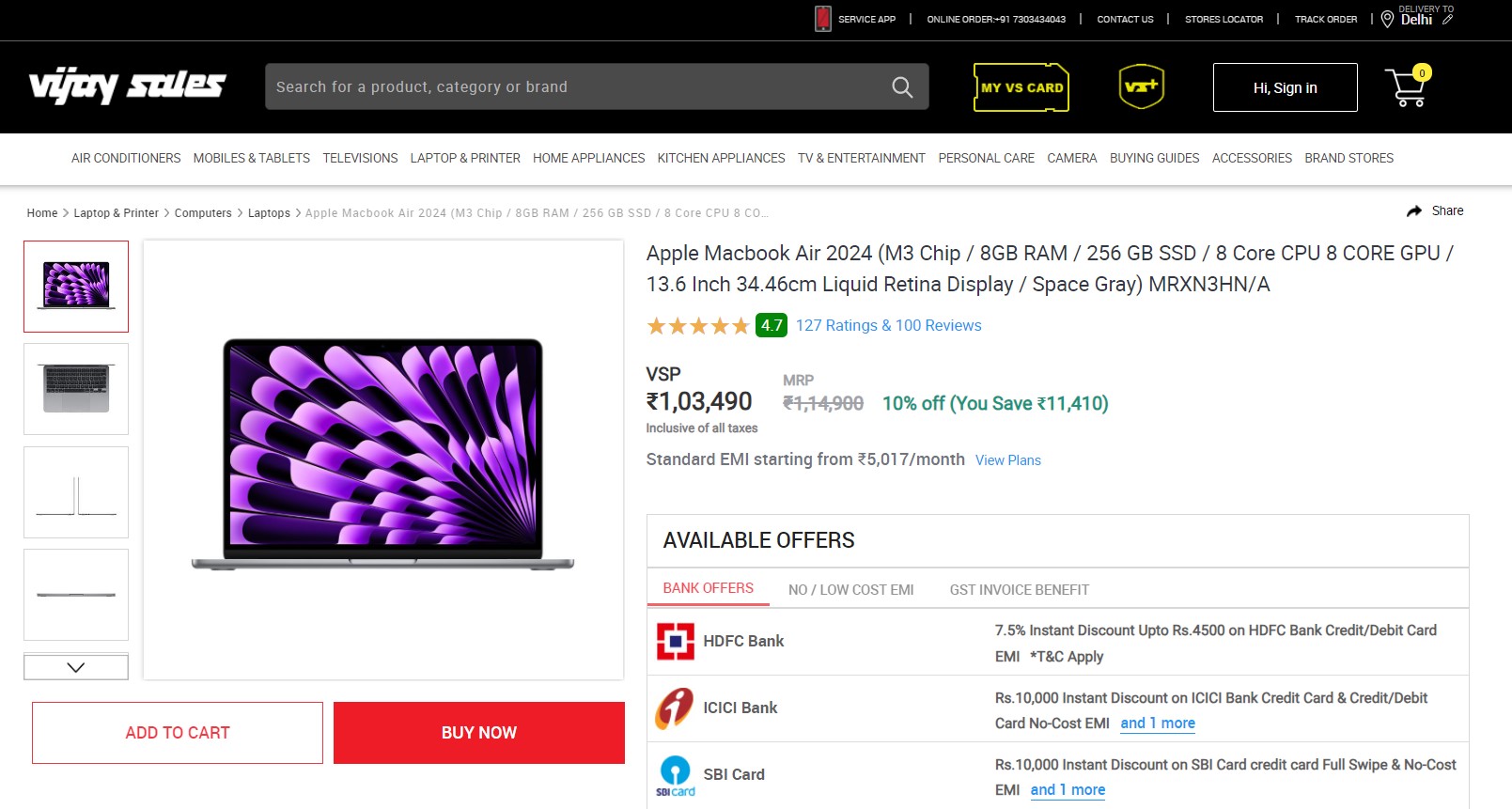
Task: Expand ICICI Bank 'and 1 more' offers
Action: (x=1158, y=723)
